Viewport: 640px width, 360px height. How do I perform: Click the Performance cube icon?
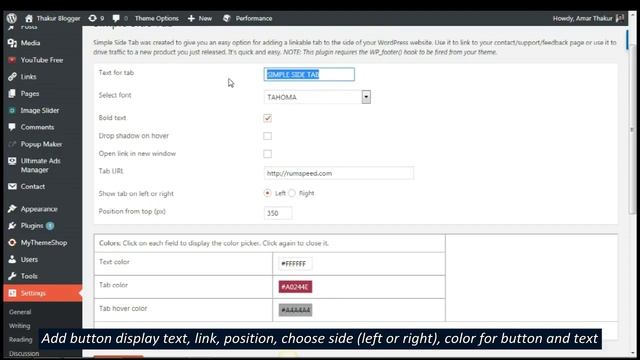(x=227, y=18)
